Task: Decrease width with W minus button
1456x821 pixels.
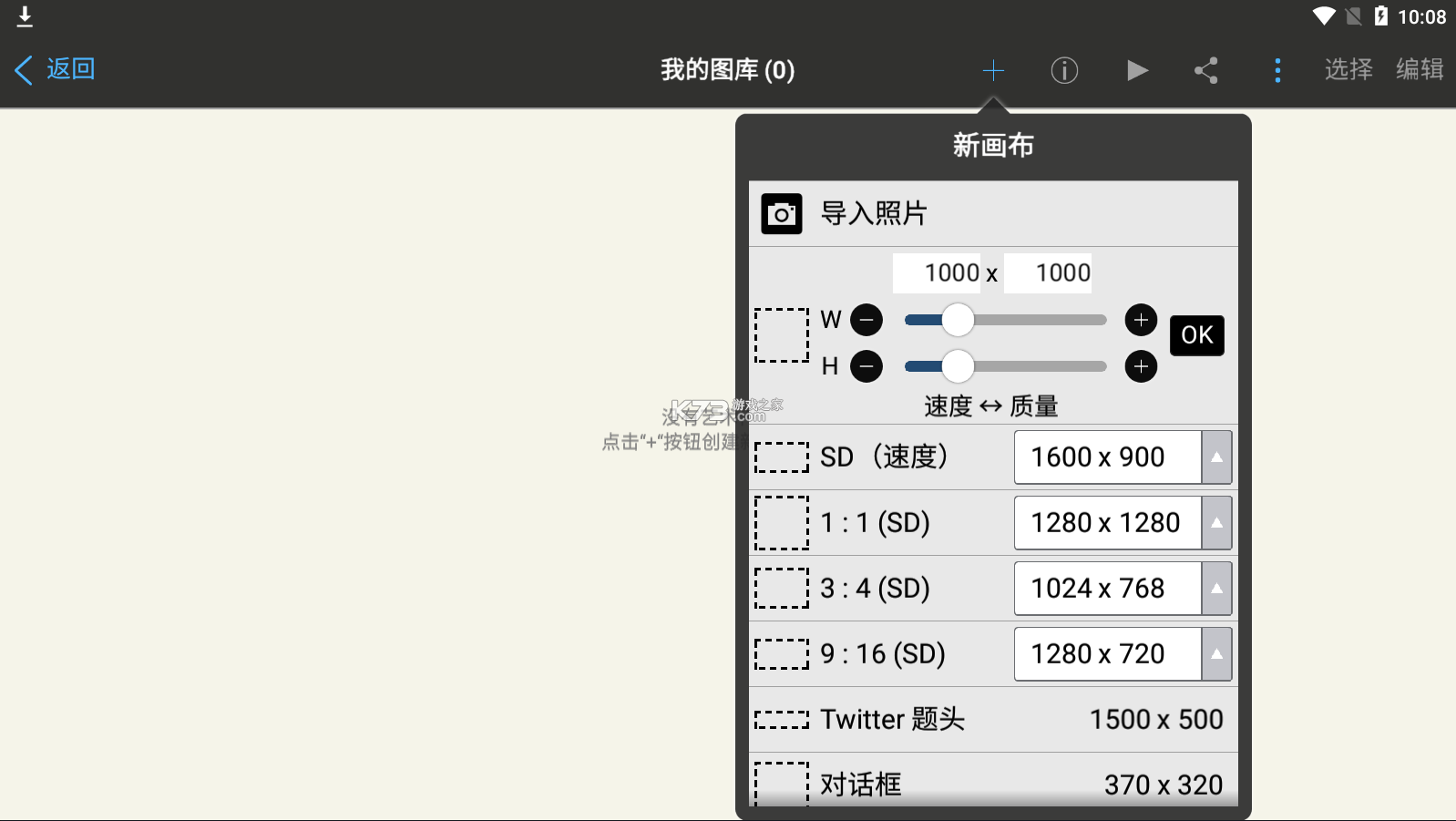Action: pyautogui.click(x=866, y=320)
